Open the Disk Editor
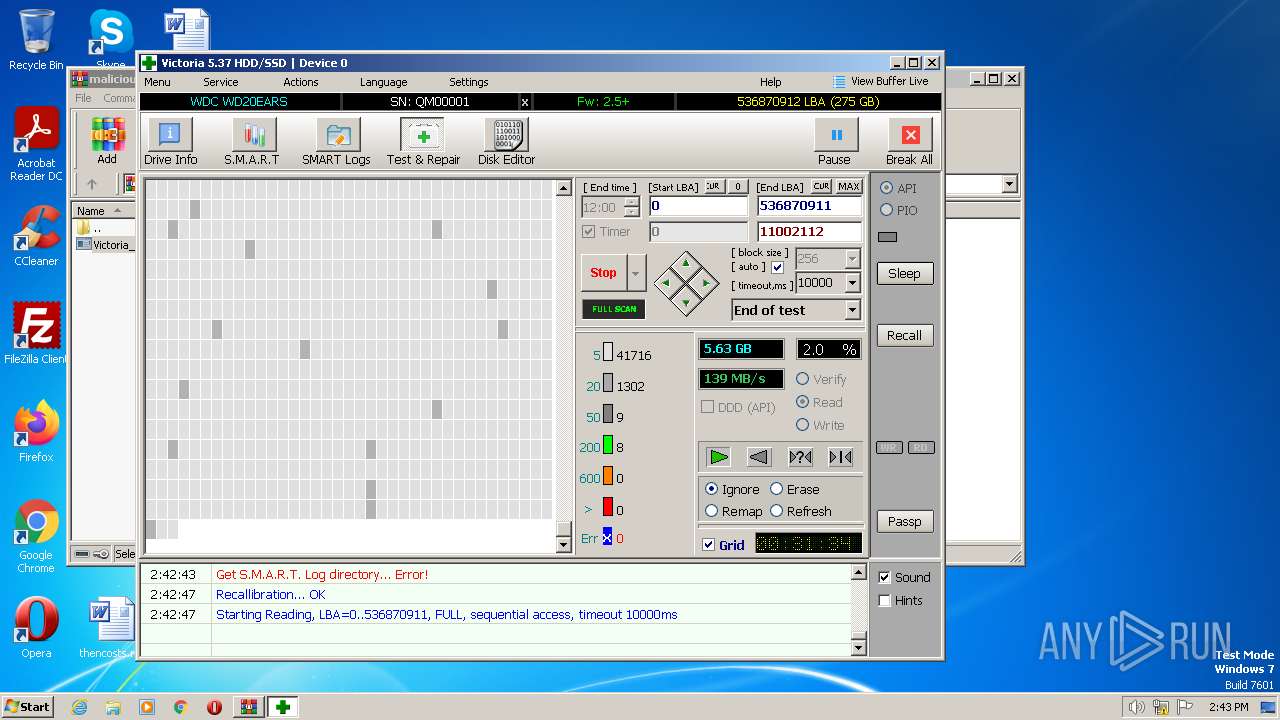 pos(506,142)
